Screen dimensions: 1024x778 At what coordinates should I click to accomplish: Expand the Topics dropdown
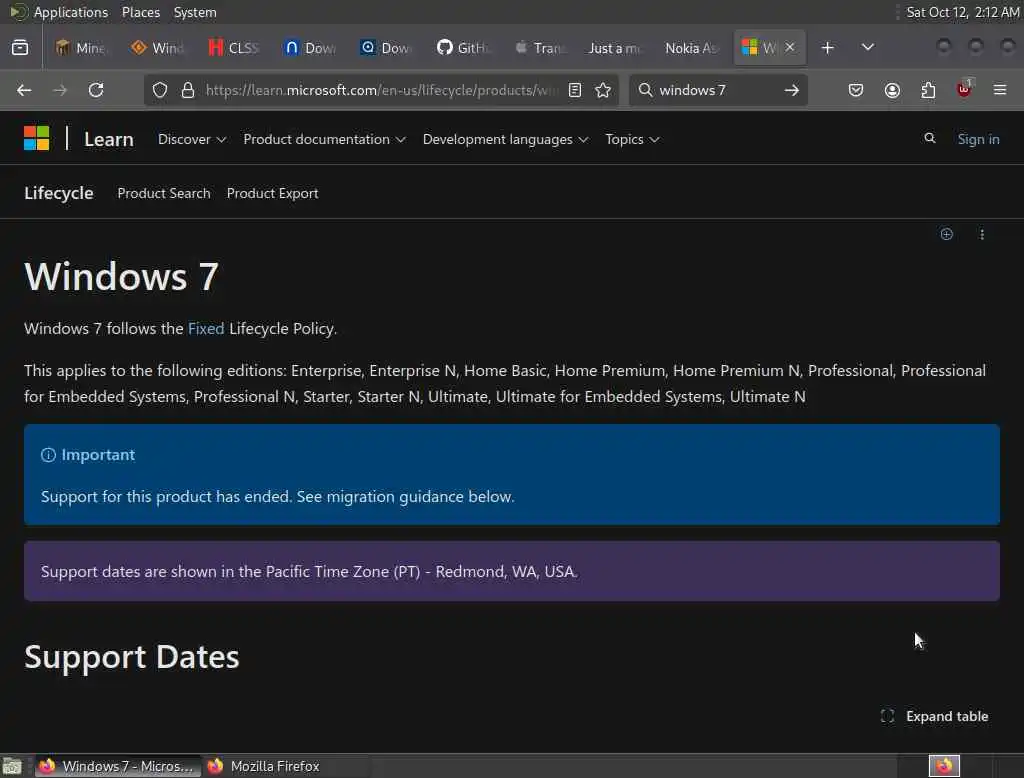tap(632, 139)
